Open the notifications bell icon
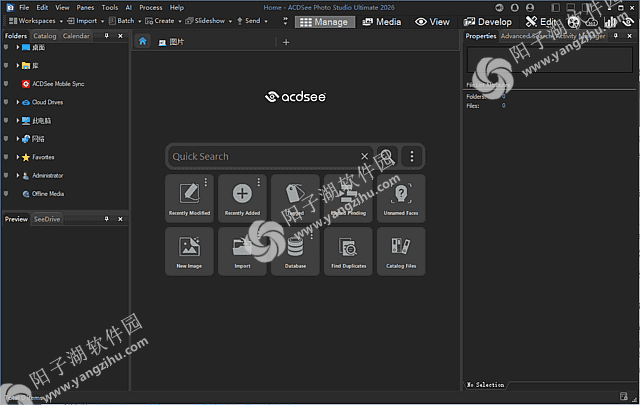The width and height of the screenshot is (640, 405). [x=514, y=7]
